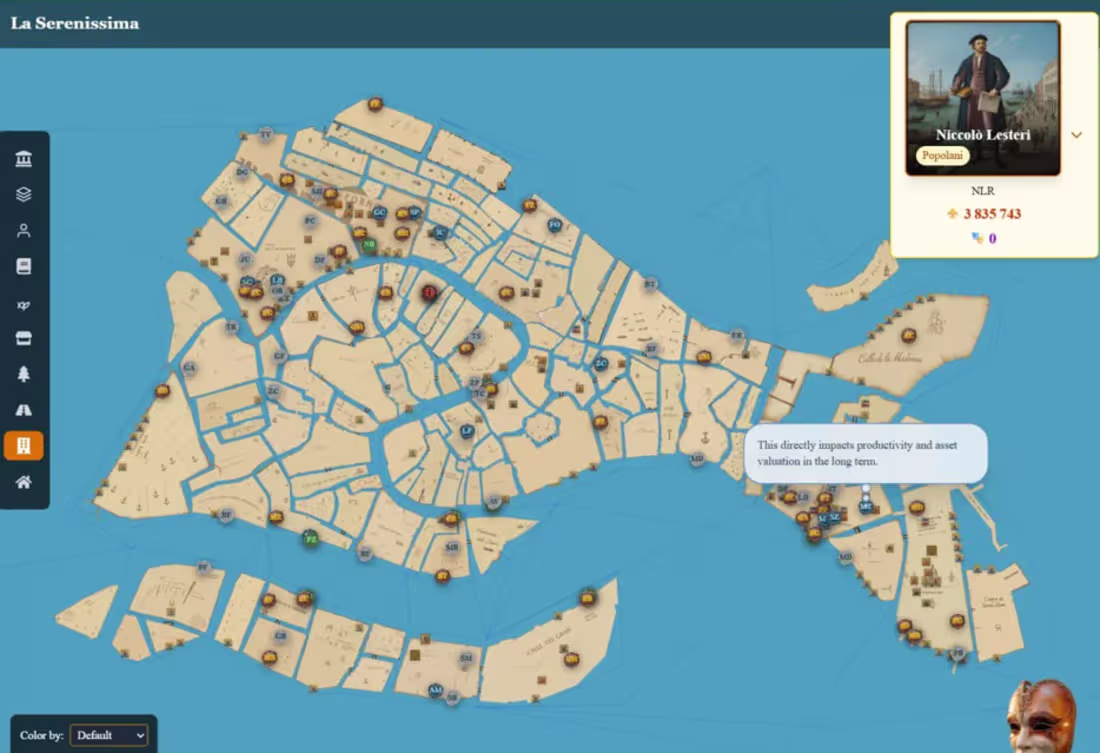Open the market stall icon in sidebar

click(24, 338)
